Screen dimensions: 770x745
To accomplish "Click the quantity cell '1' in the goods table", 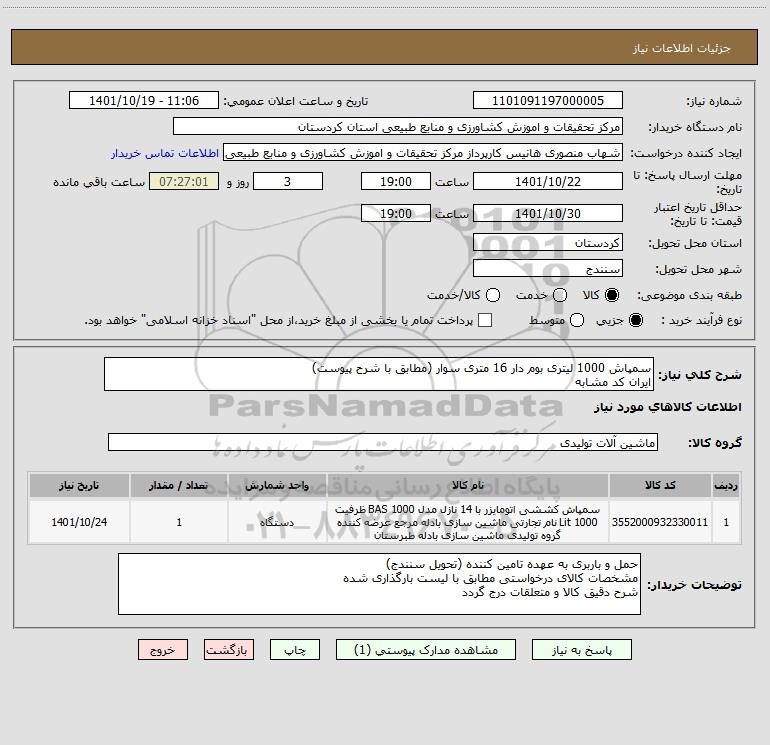I will 179,522.
